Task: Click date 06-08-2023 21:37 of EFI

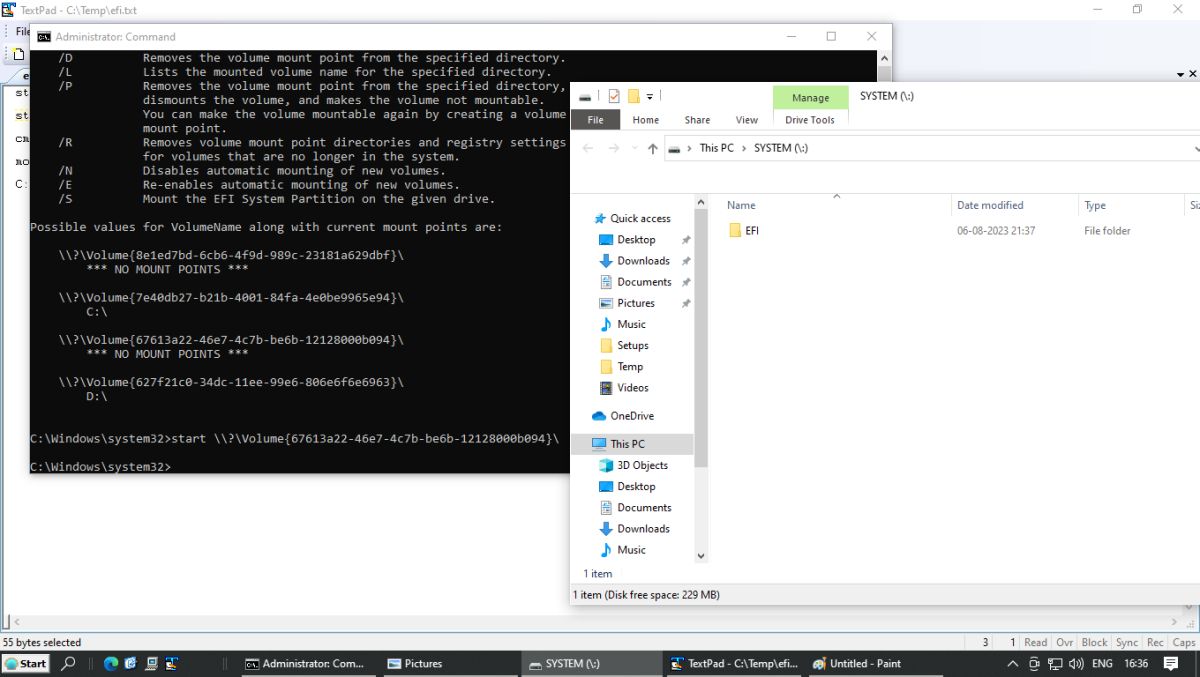Action: 996,230
